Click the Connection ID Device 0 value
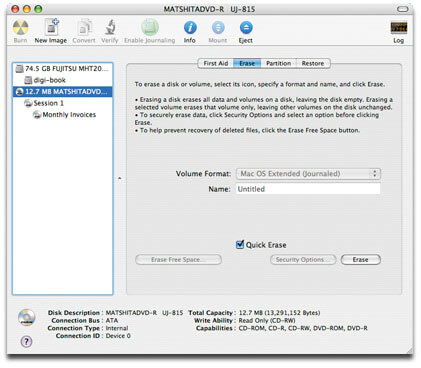421x368 pixels. 118,336
